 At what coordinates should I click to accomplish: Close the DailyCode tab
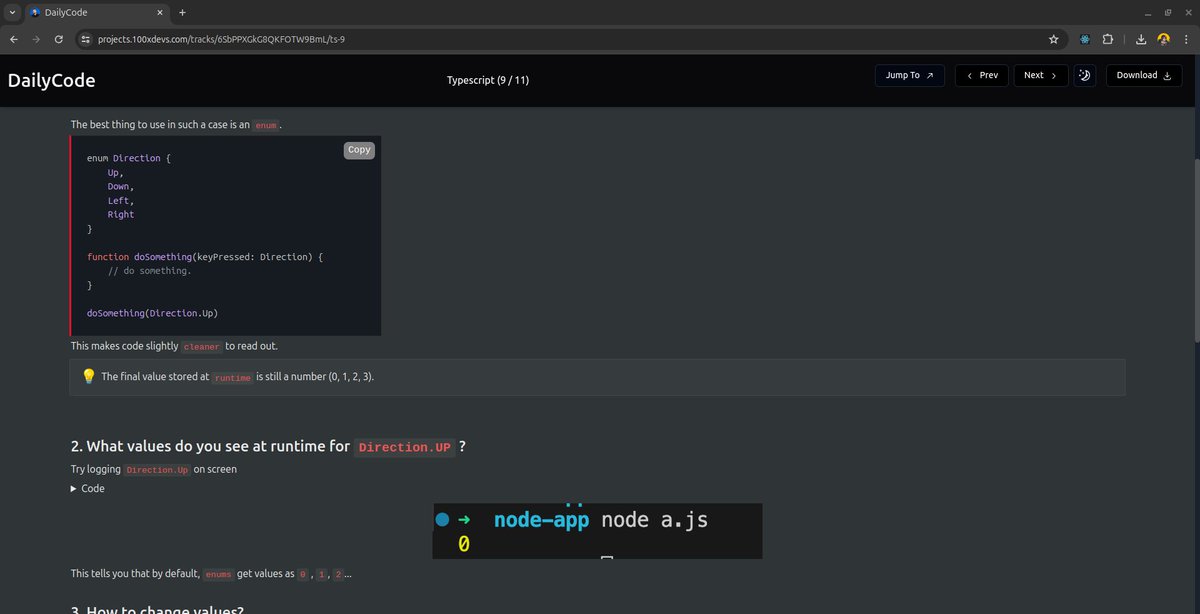160,12
